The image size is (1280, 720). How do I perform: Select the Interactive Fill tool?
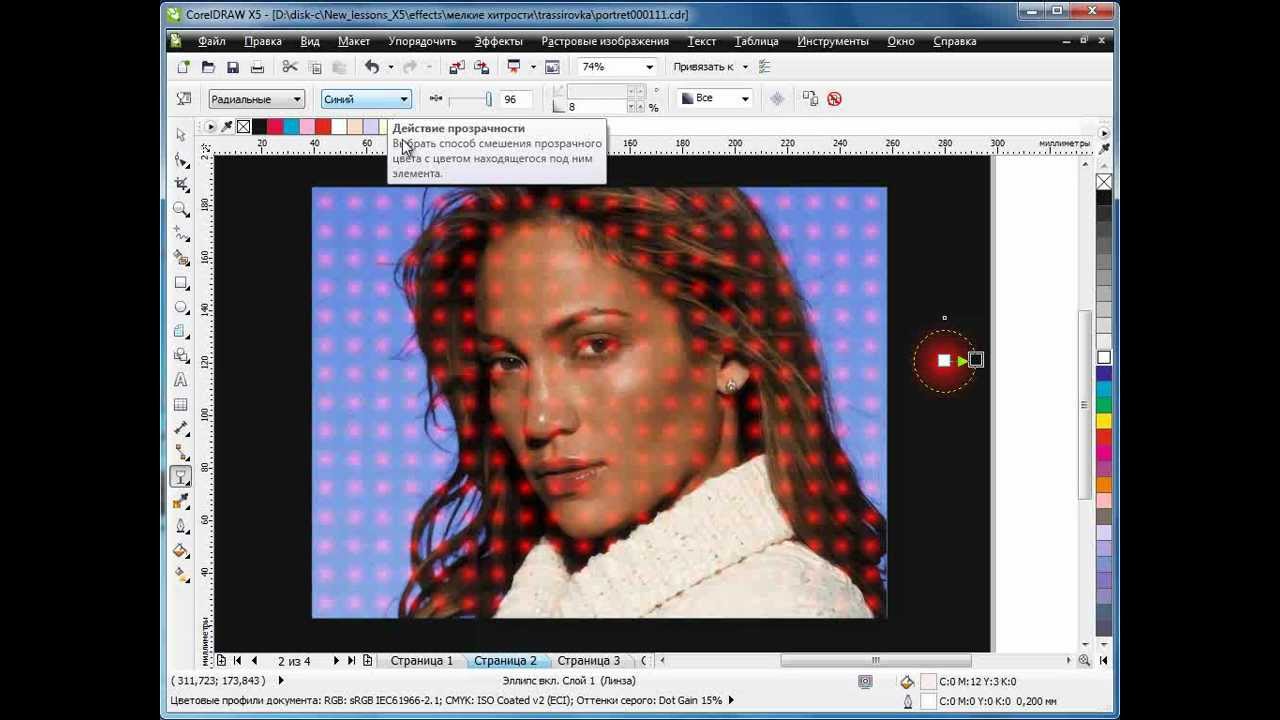181,575
